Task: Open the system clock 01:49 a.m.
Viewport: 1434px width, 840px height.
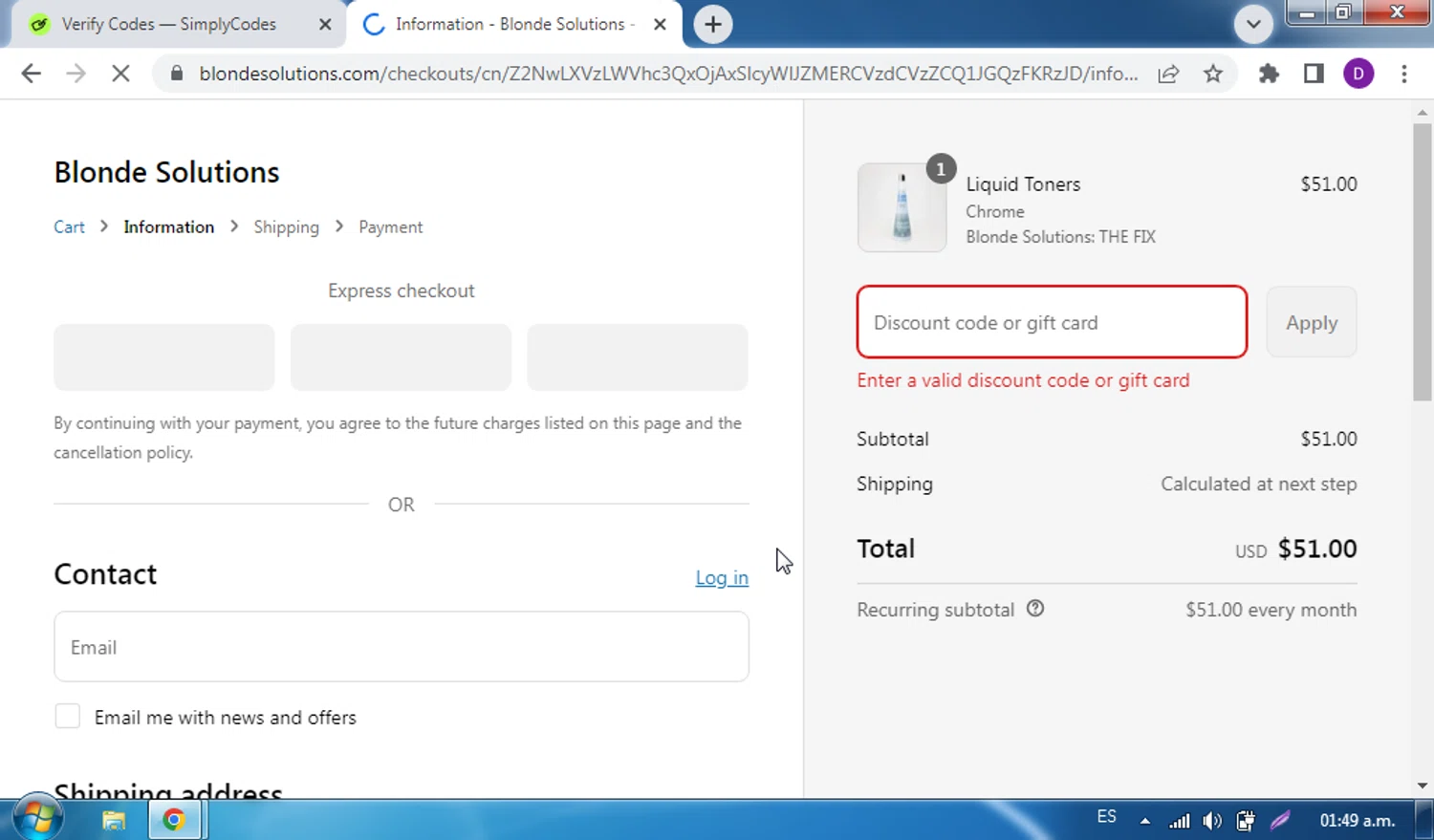Action: 1358,820
